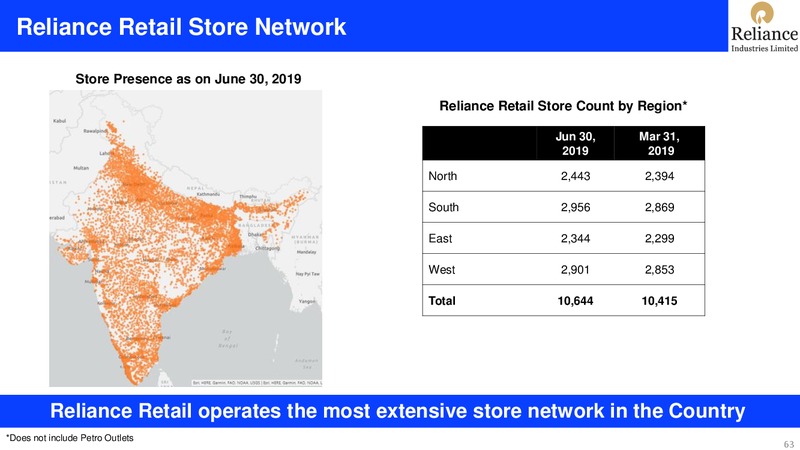The height and width of the screenshot is (450, 800).
Task: Click 'Store Presence as on June 30, 2019' heading
Action: pyautogui.click(x=188, y=79)
